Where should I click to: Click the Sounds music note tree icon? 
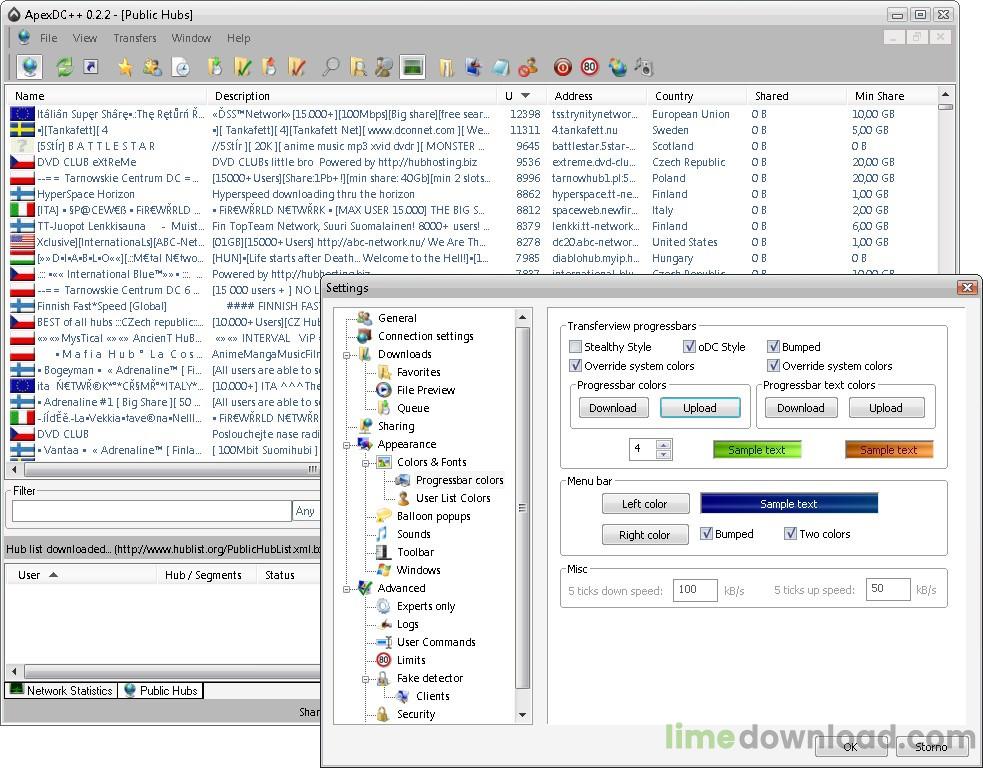[x=382, y=534]
